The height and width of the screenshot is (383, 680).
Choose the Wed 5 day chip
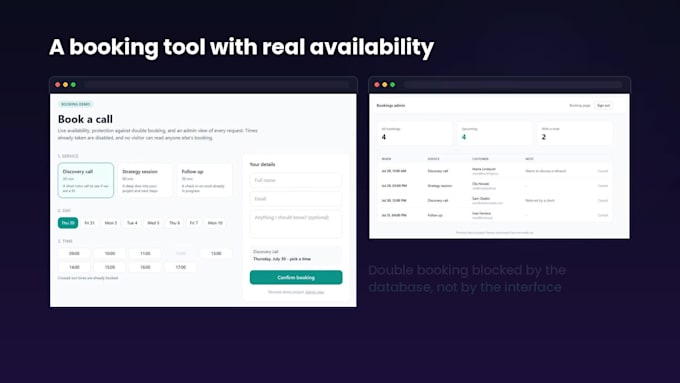(153, 223)
